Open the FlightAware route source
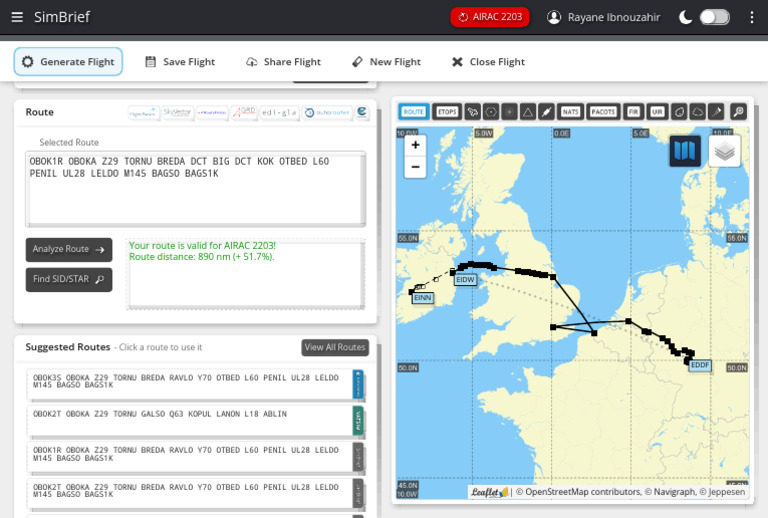Screen dimensions: 768x518 (144, 113)
